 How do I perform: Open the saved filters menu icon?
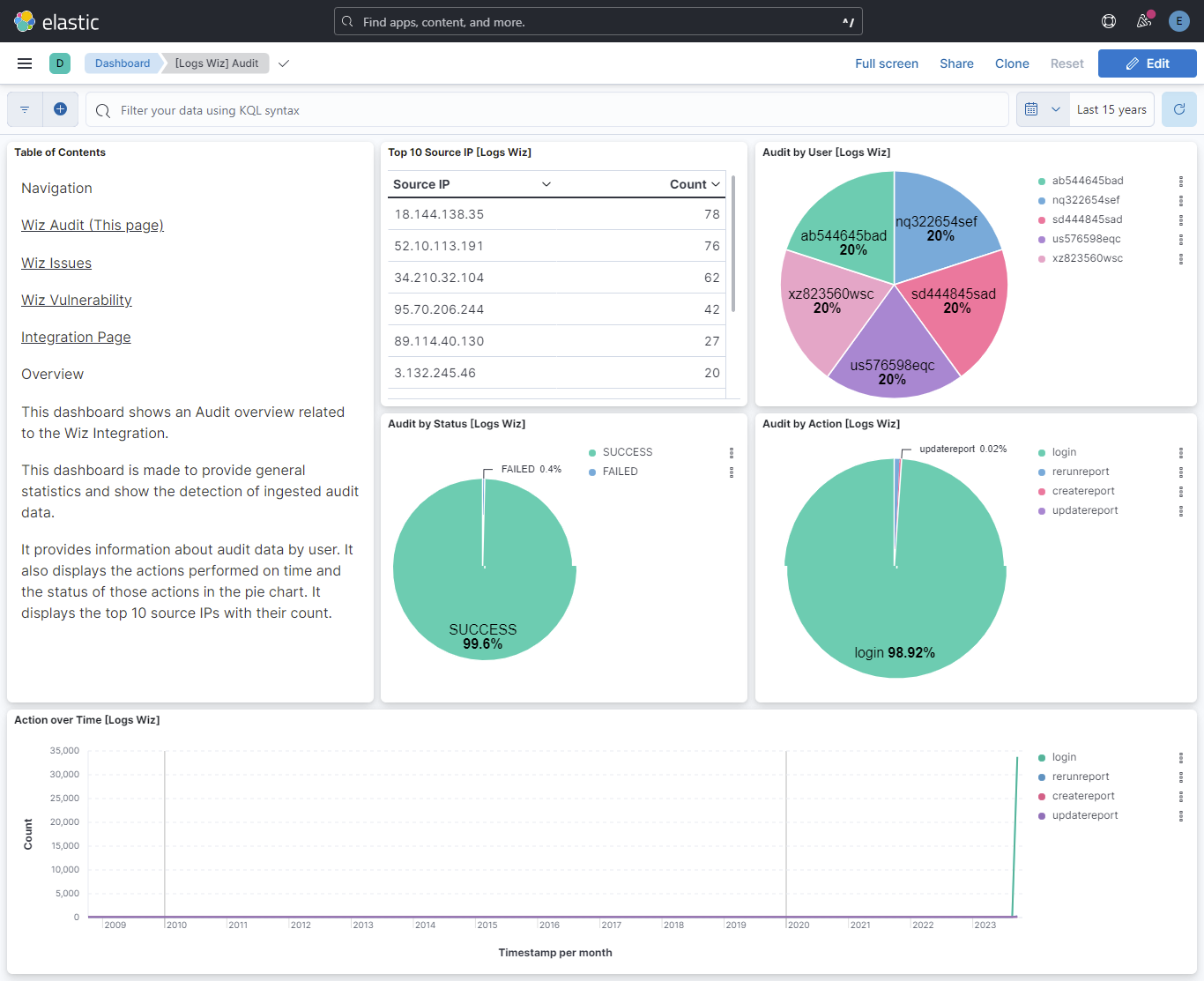24,108
